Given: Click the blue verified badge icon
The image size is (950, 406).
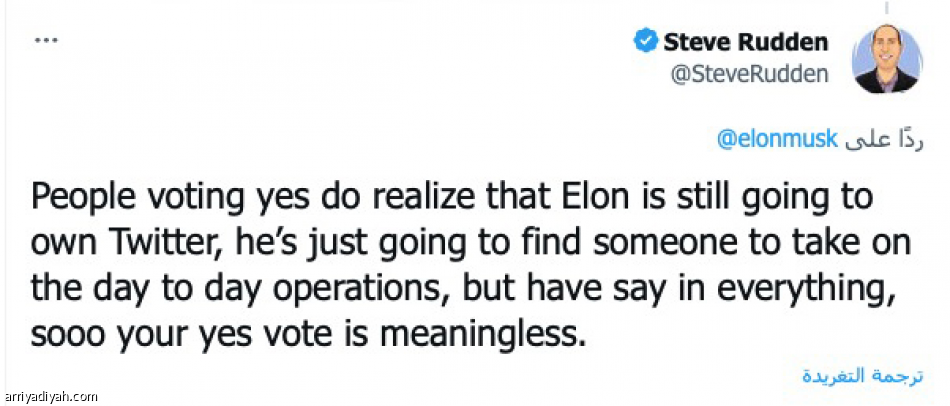Looking at the screenshot, I should [x=645, y=42].
